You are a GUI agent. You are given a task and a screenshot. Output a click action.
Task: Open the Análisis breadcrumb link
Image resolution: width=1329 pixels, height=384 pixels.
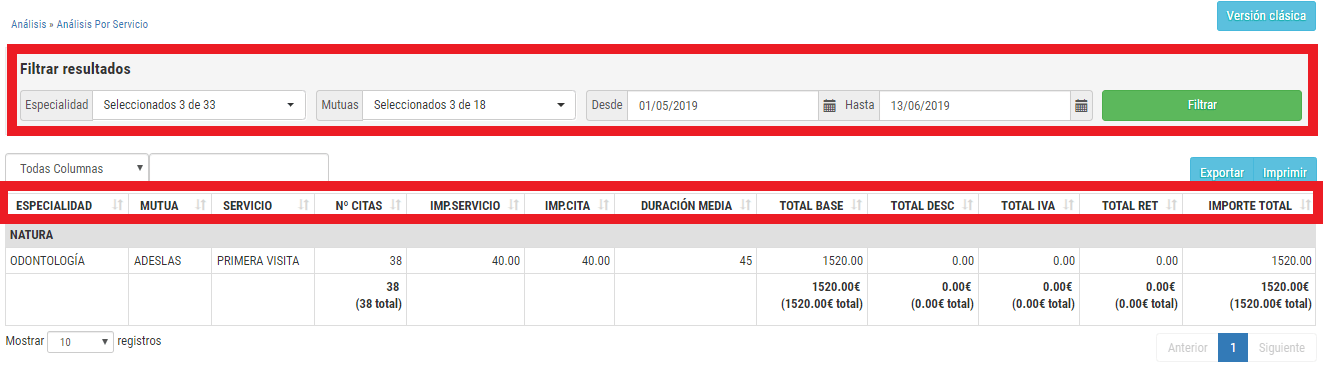point(29,24)
